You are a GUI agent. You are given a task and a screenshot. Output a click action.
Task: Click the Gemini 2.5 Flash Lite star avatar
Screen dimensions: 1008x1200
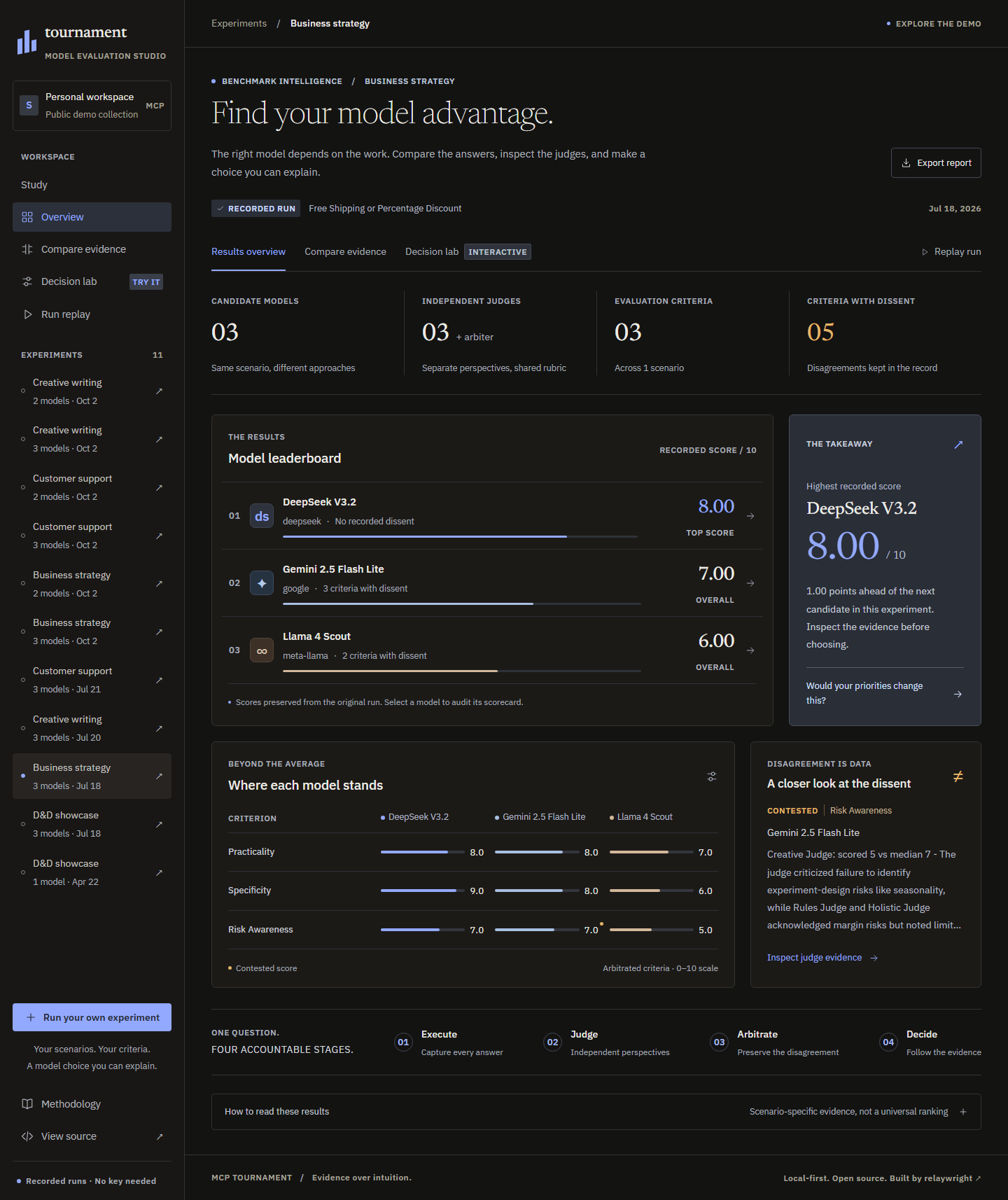262,583
